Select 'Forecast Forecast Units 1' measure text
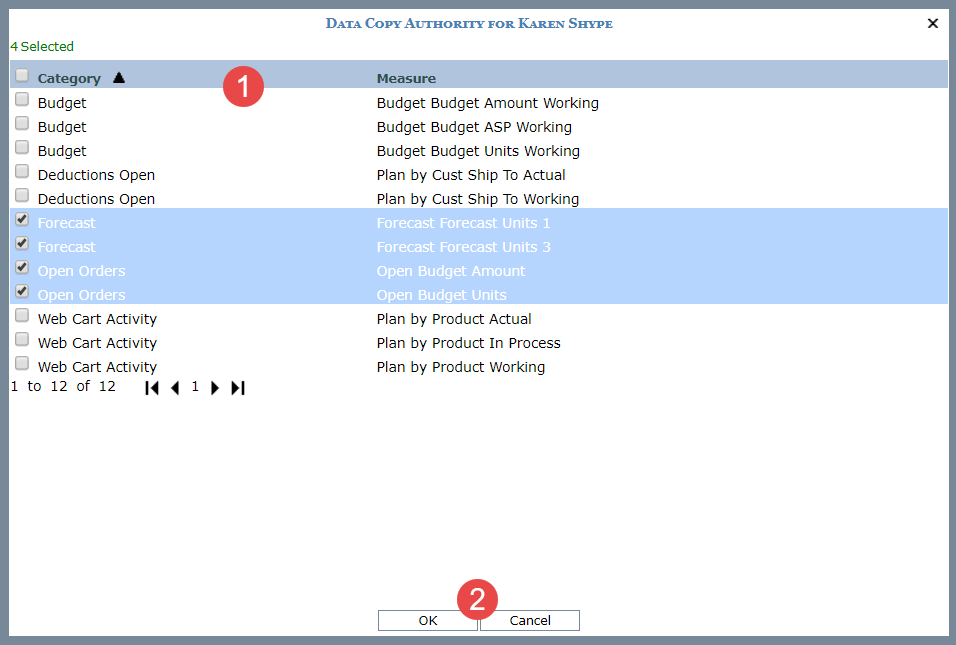The image size is (956, 645). pyautogui.click(x=463, y=223)
